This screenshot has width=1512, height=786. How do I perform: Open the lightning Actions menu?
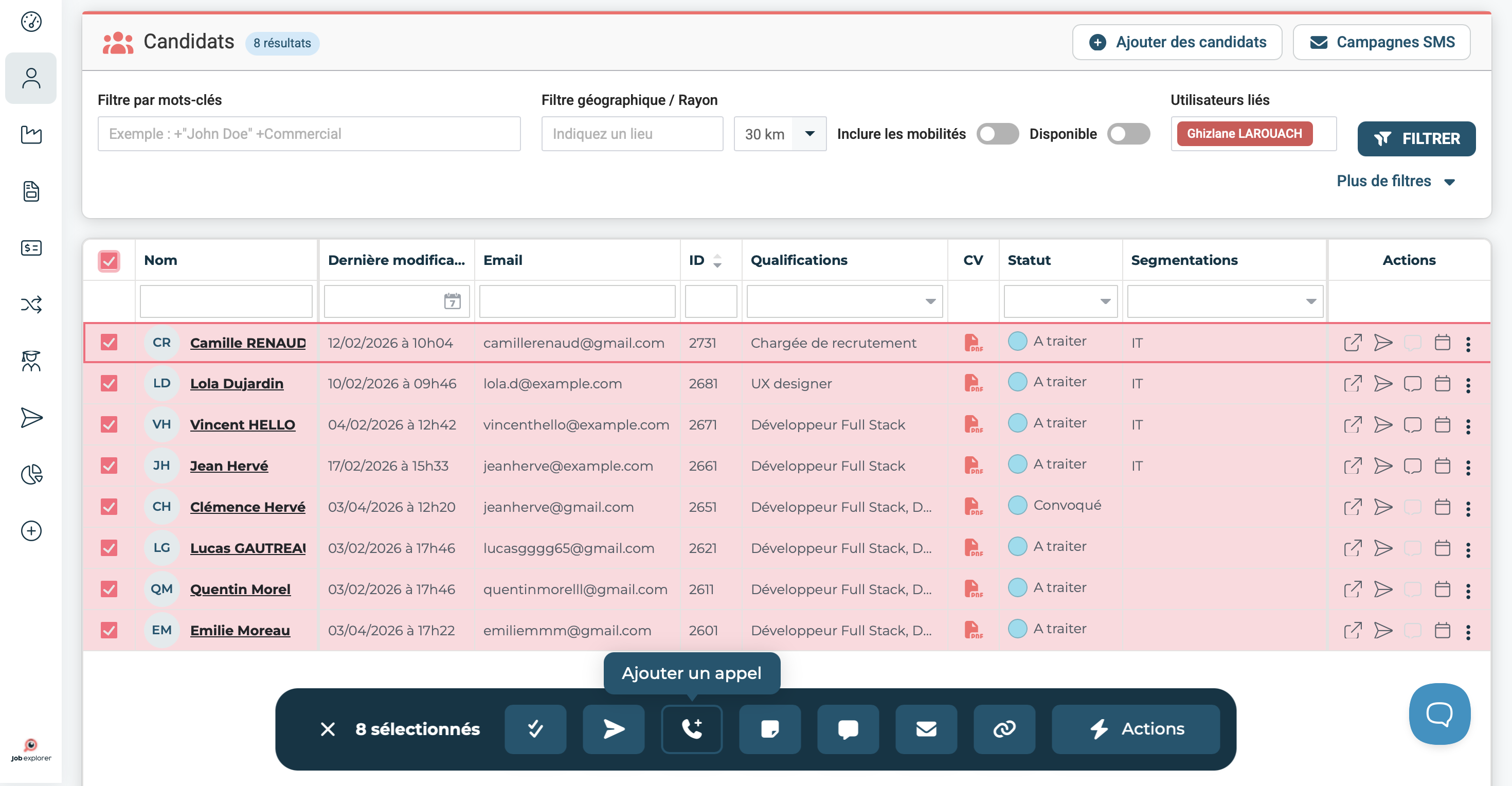[1135, 728]
